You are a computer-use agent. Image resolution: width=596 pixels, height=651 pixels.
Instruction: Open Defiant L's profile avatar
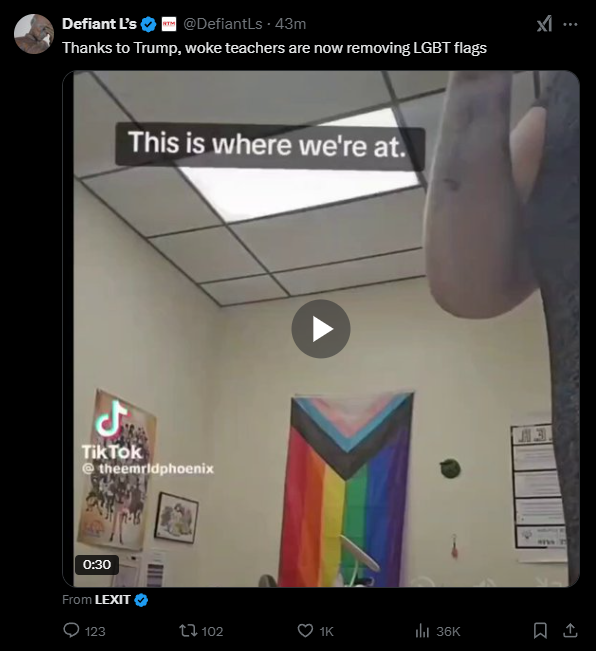34,34
